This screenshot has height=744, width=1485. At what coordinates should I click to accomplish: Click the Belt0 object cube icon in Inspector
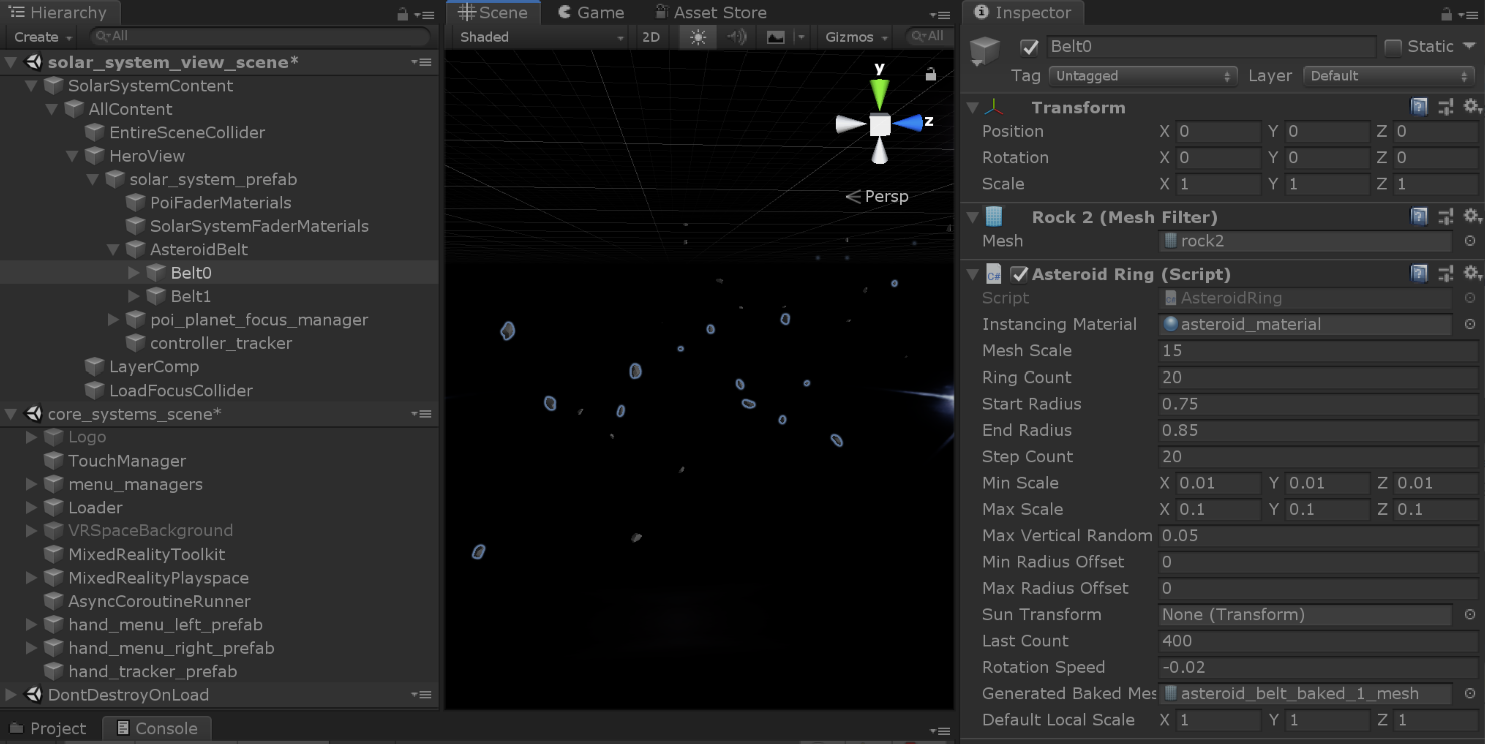pos(985,52)
